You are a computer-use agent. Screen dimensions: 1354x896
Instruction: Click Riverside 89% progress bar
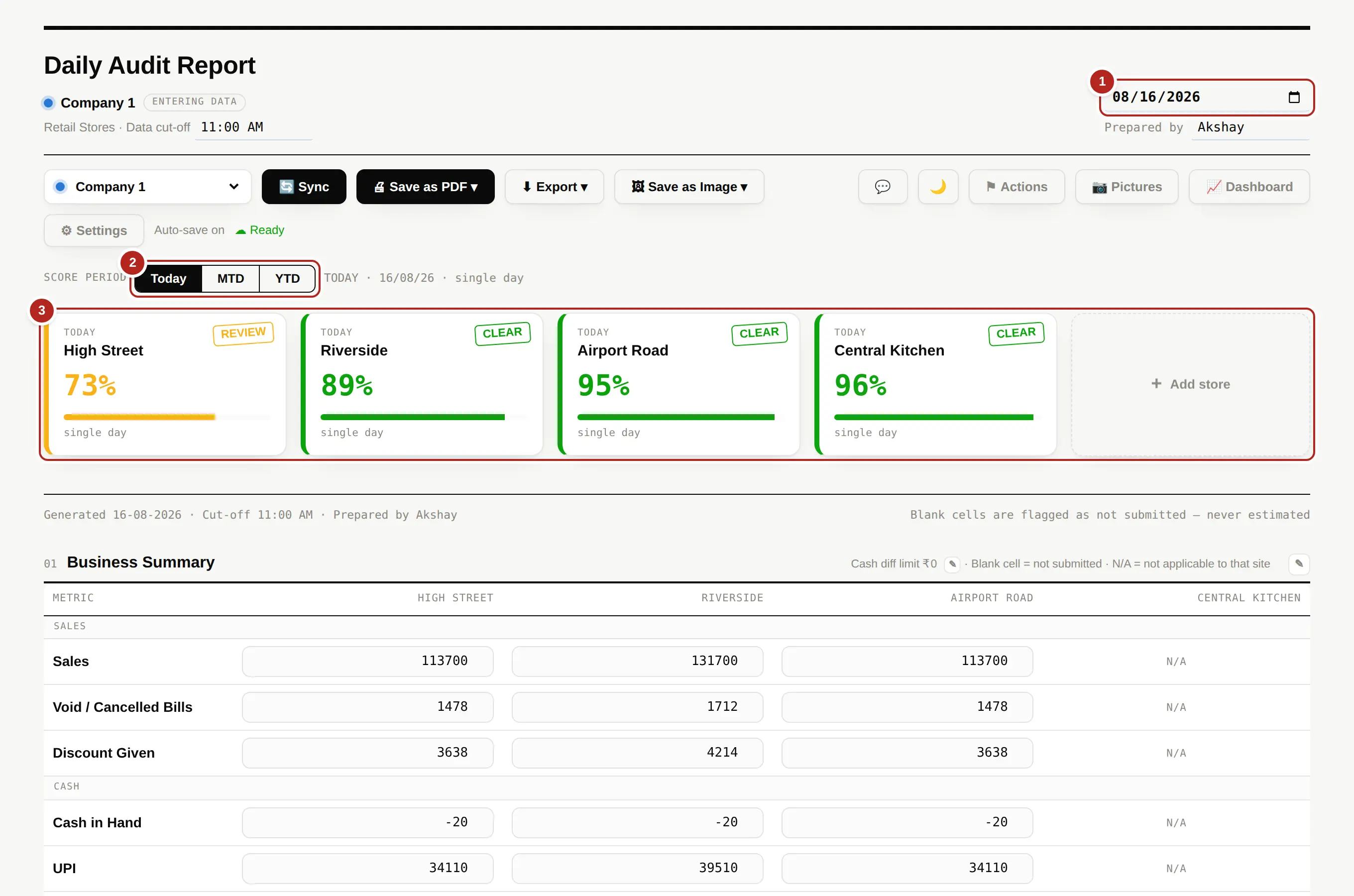point(423,417)
